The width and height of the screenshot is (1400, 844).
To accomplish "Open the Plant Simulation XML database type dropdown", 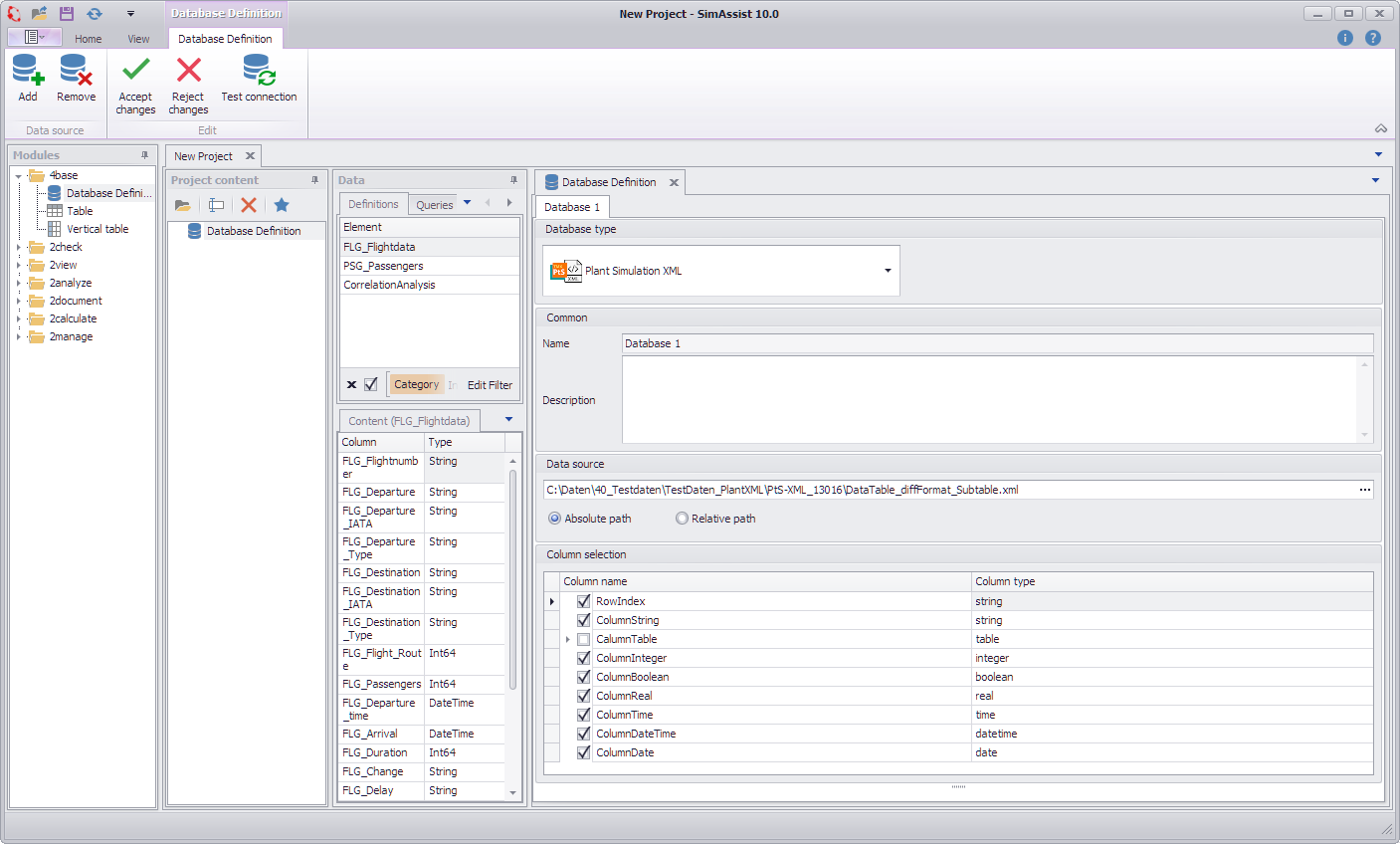I will coord(888,271).
